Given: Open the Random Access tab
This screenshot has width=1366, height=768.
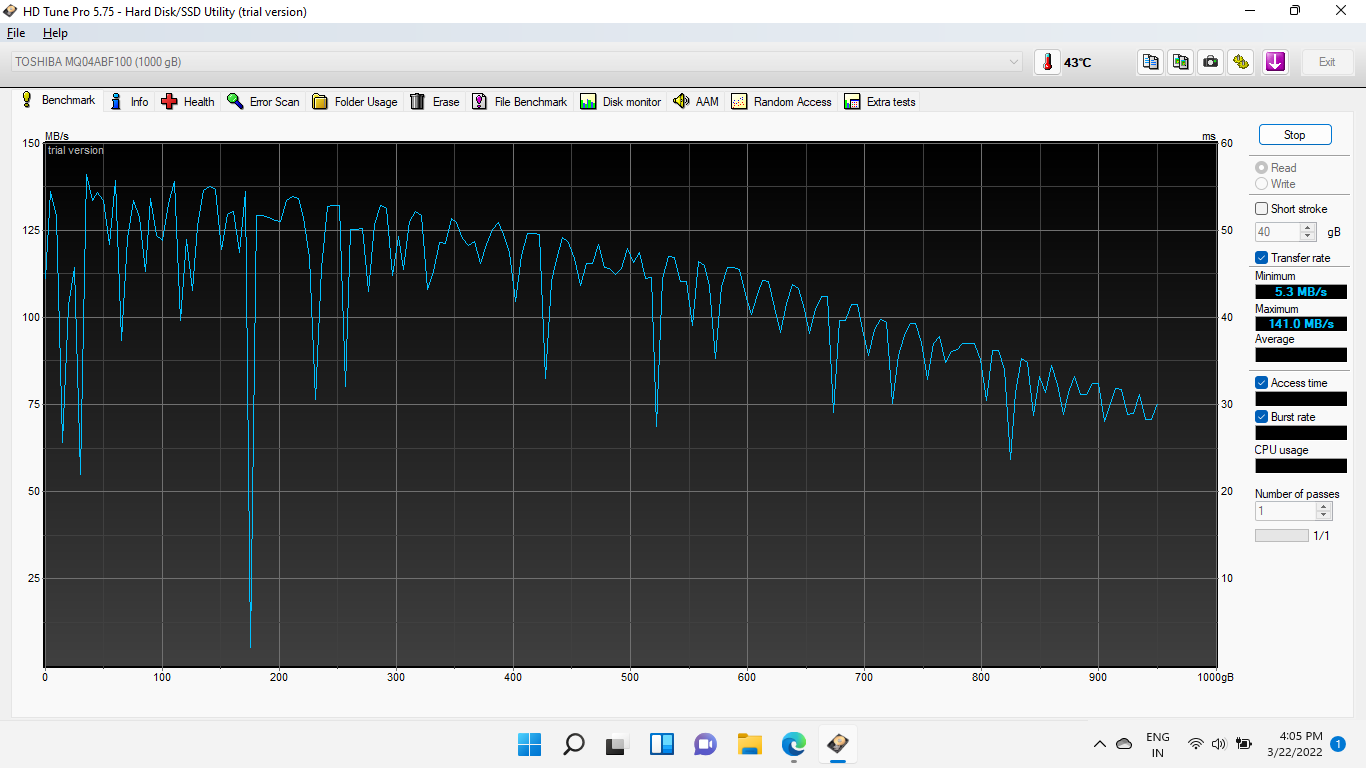Looking at the screenshot, I should tap(782, 102).
